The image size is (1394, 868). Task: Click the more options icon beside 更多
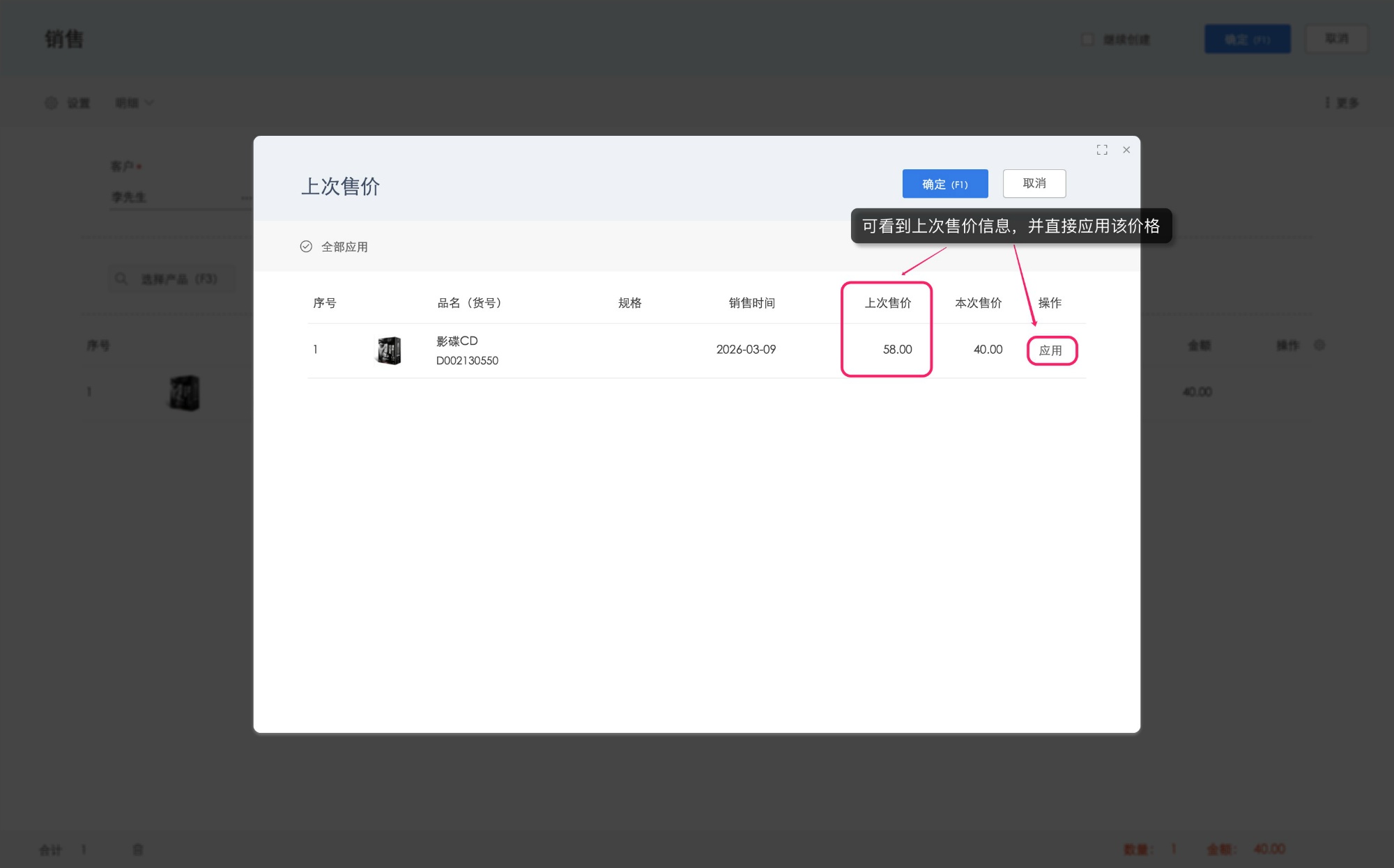(x=1328, y=102)
